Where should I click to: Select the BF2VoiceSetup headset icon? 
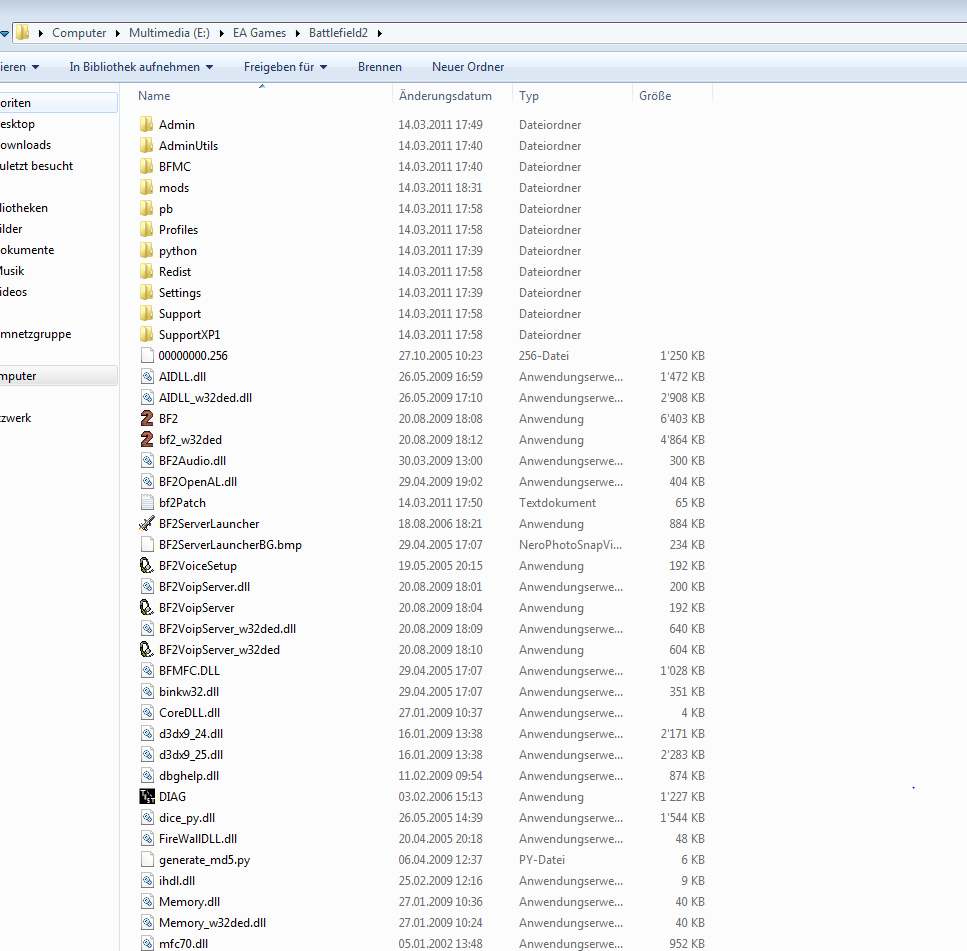tap(147, 566)
